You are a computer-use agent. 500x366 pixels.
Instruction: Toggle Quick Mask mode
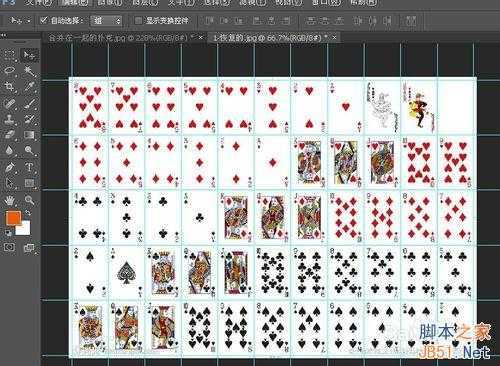(x=10, y=247)
